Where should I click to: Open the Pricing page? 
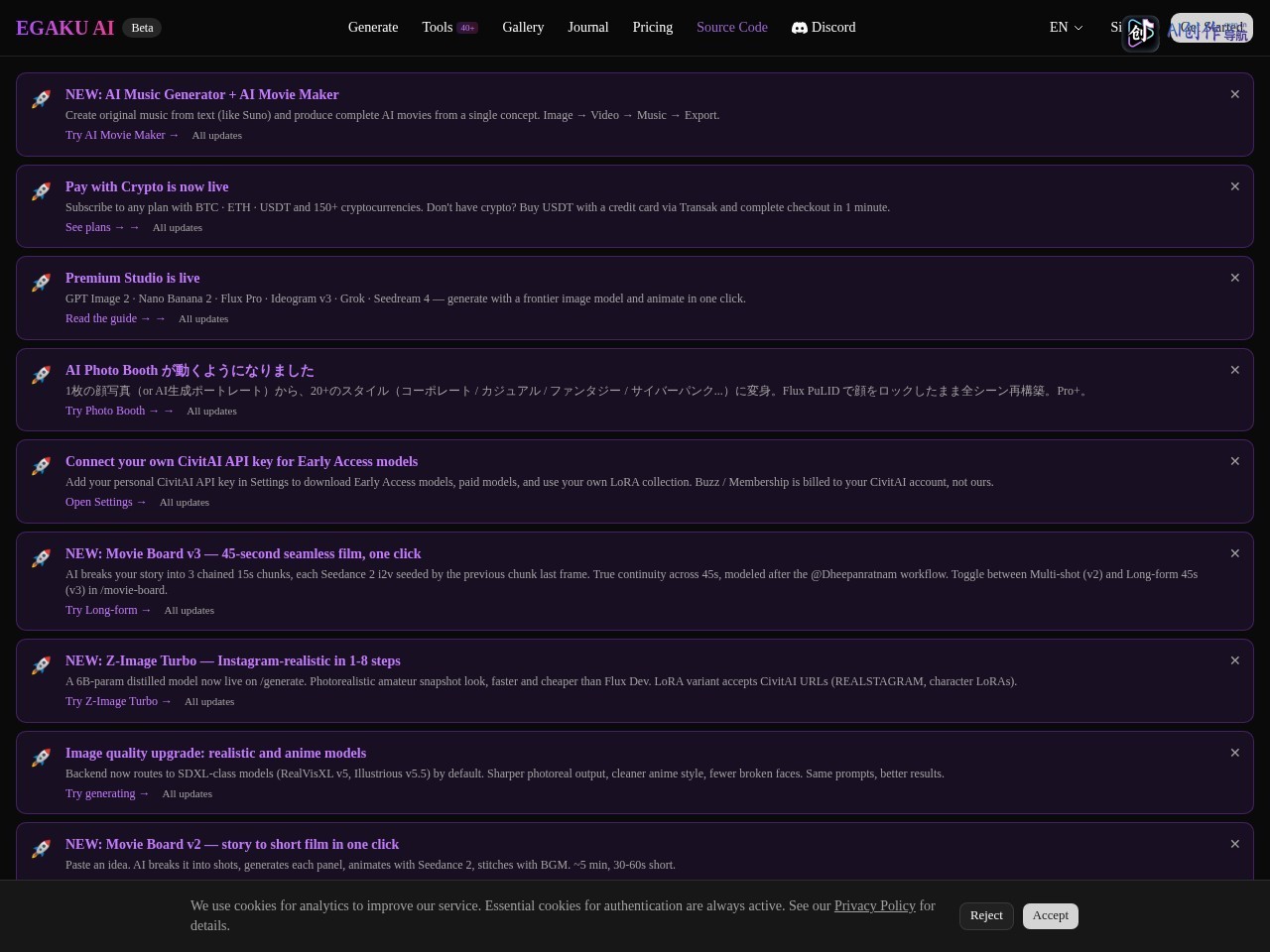[x=653, y=28]
